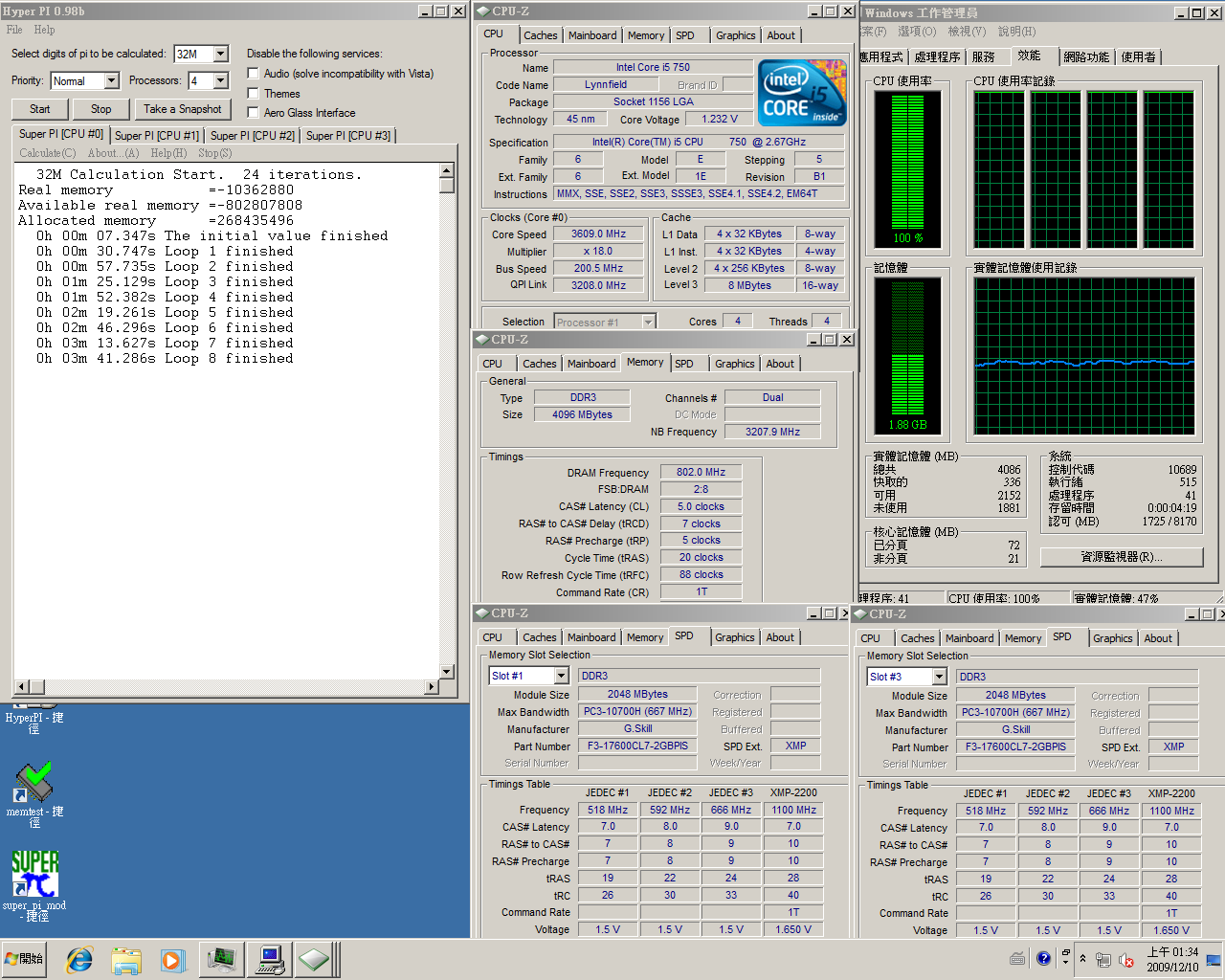Open the Calculate(C) menu in Super PI
Screen dimensions: 1225x980
tap(48, 153)
